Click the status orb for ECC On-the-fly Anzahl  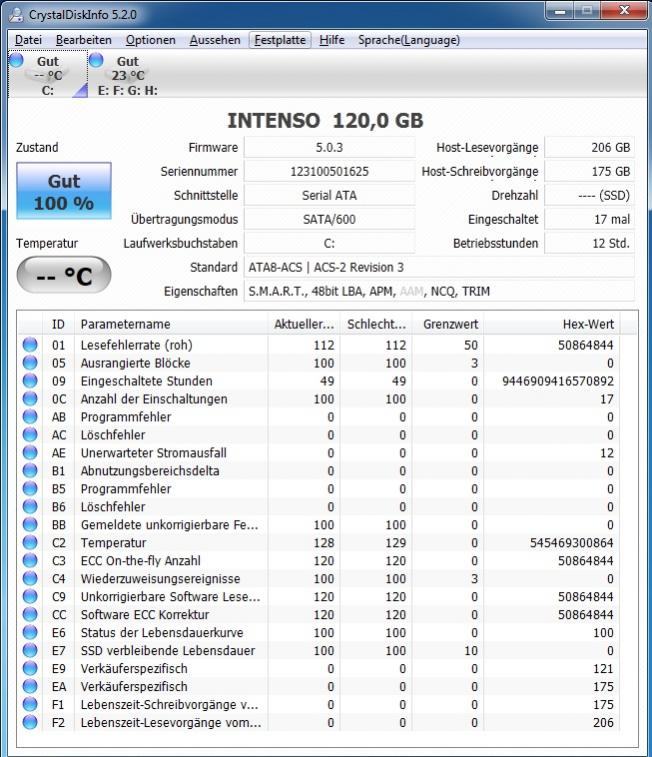click(x=30, y=561)
